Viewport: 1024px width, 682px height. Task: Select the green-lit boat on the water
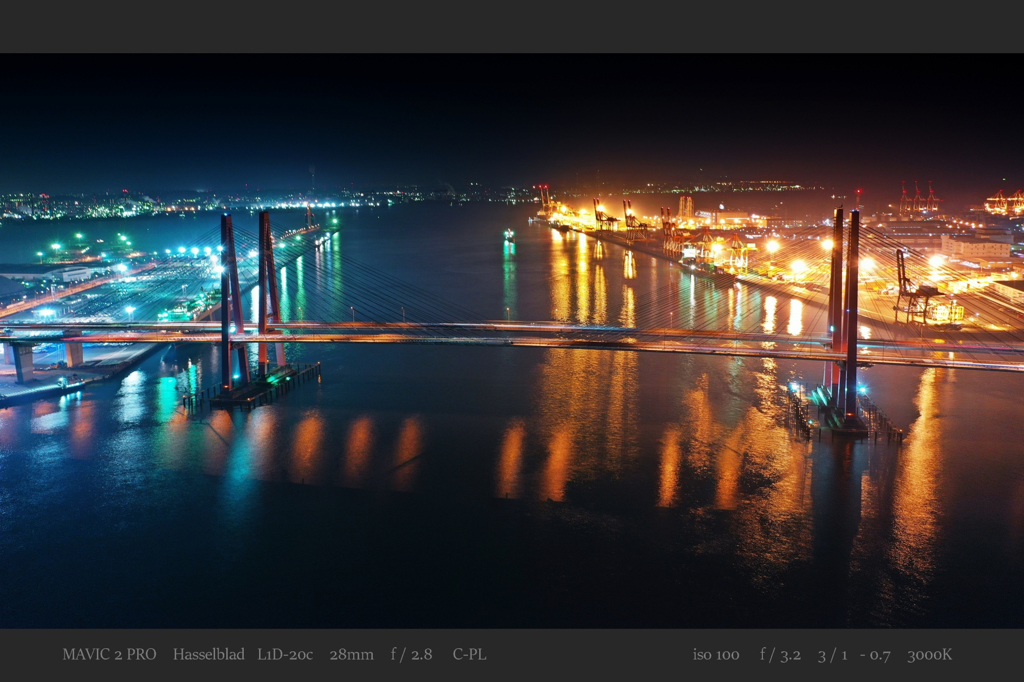coord(509,235)
